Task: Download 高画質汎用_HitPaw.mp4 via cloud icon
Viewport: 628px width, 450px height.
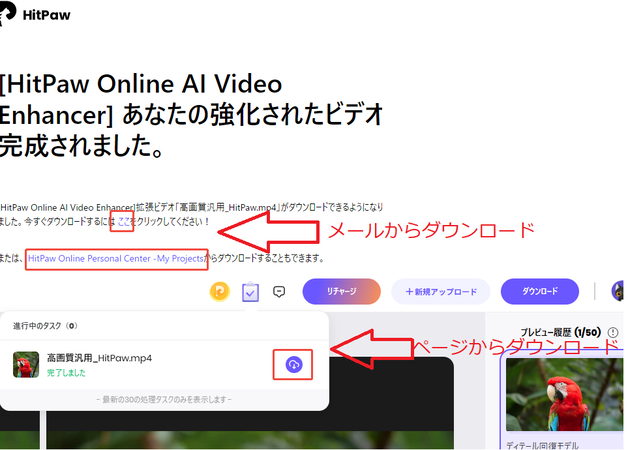Action: (x=294, y=365)
